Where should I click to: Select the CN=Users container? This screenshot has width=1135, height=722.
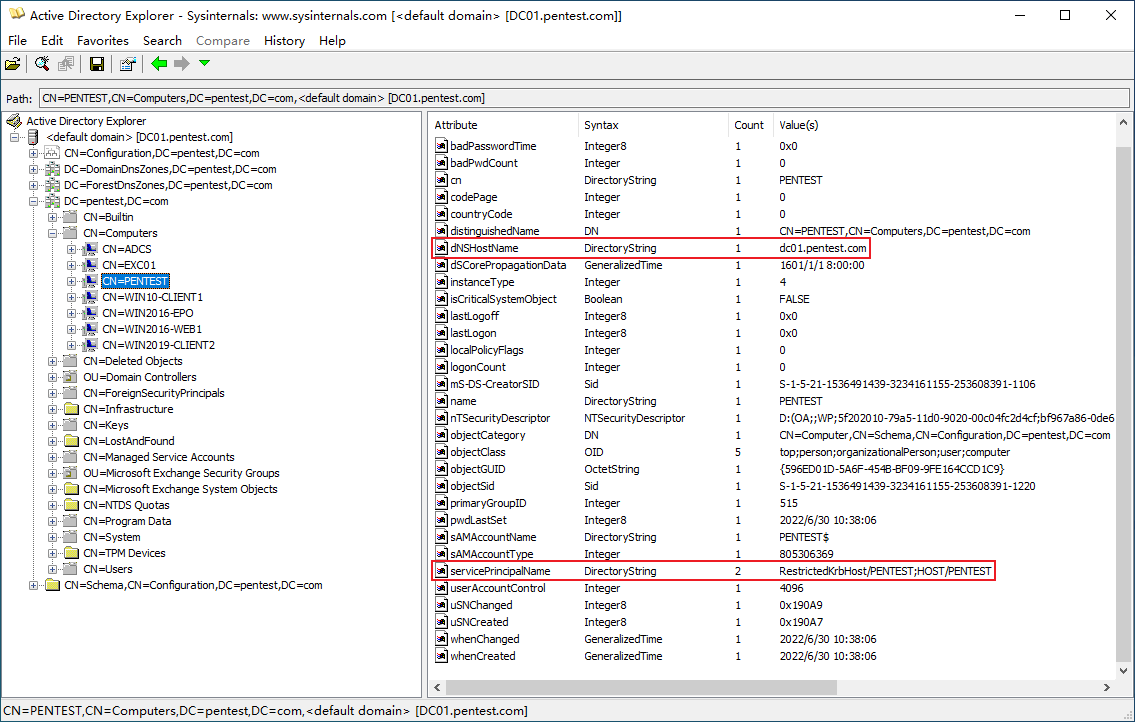click(x=108, y=568)
